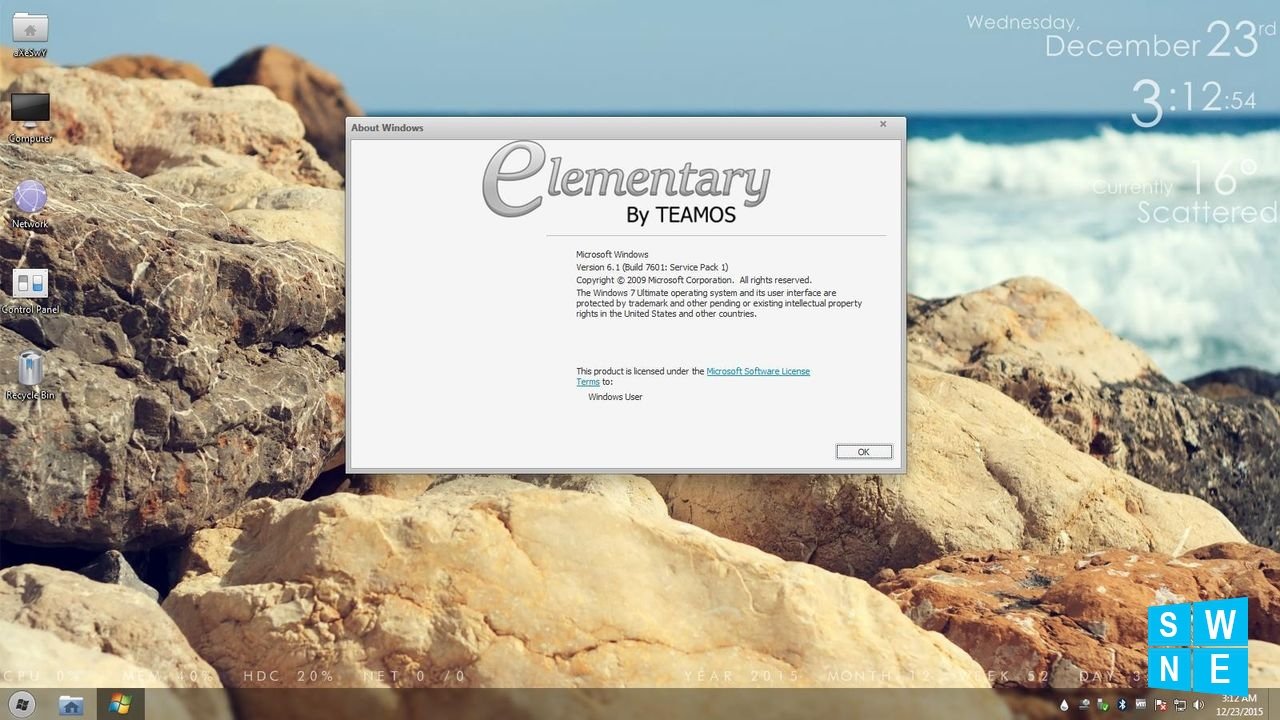Click the 'HDC 20%' desktop meter

click(289, 677)
